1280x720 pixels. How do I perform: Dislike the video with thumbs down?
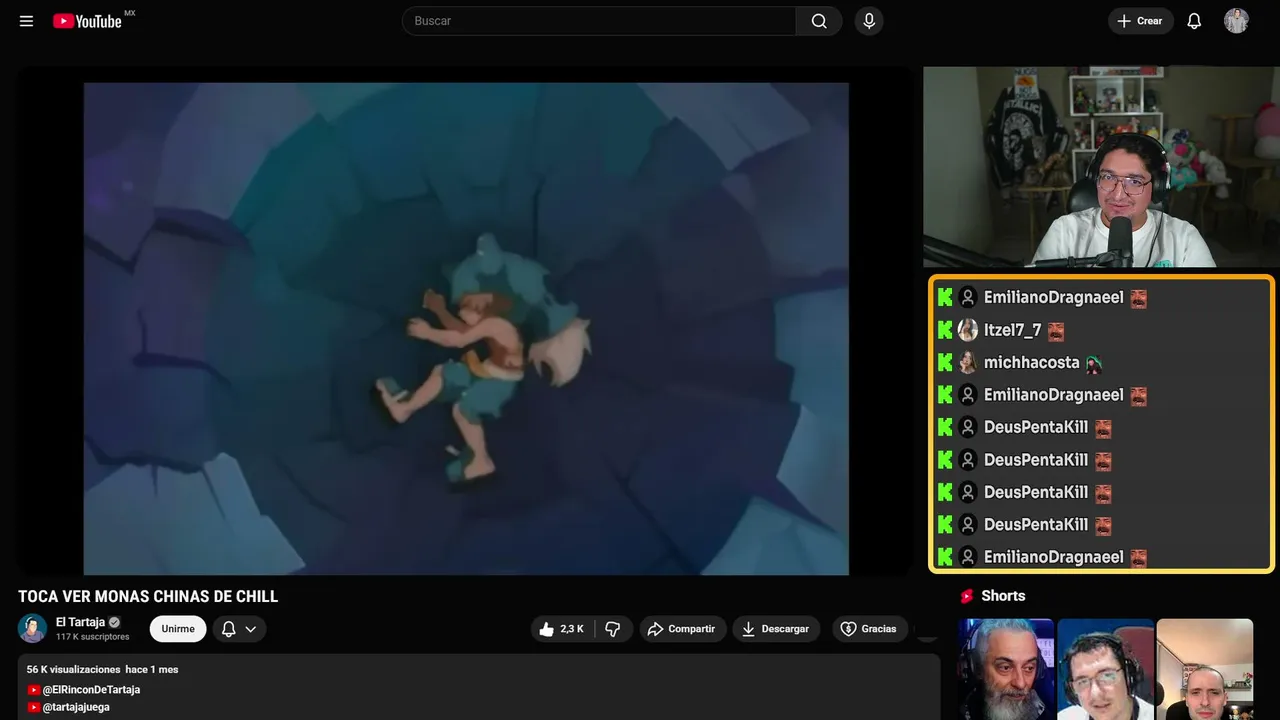pyautogui.click(x=613, y=629)
